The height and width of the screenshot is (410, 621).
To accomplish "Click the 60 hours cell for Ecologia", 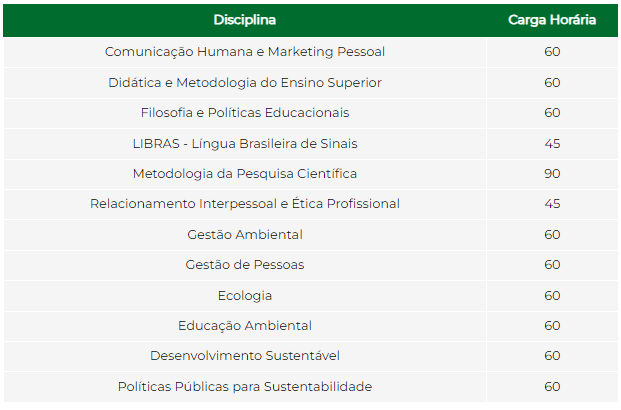I will pyautogui.click(x=552, y=295).
